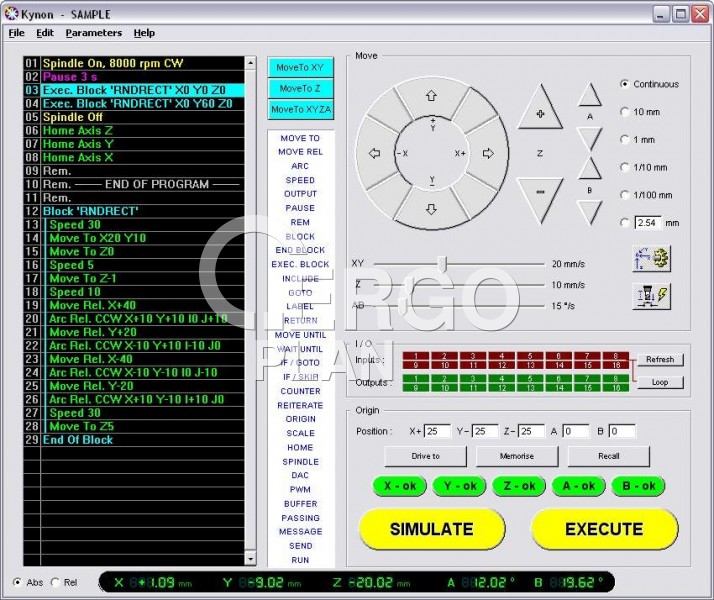Click the MoveTo XY button
This screenshot has width=714, height=600.
pyautogui.click(x=300, y=67)
